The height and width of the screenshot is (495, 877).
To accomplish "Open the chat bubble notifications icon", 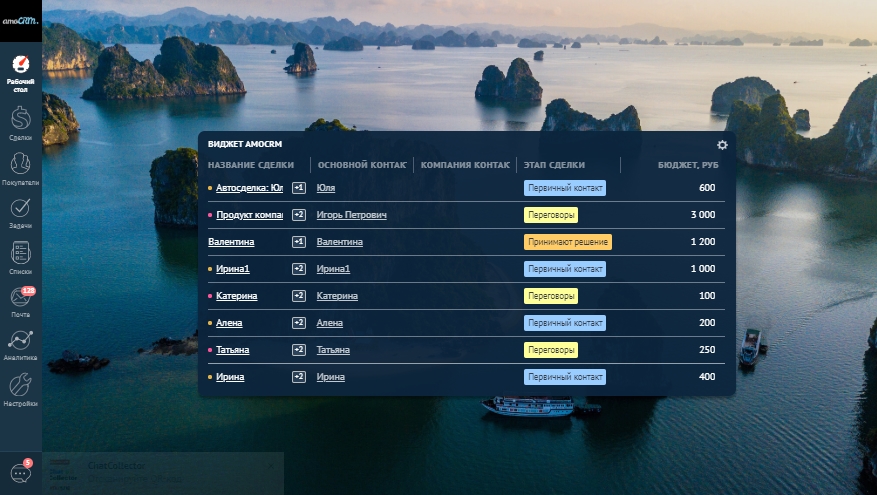I will tap(20, 472).
